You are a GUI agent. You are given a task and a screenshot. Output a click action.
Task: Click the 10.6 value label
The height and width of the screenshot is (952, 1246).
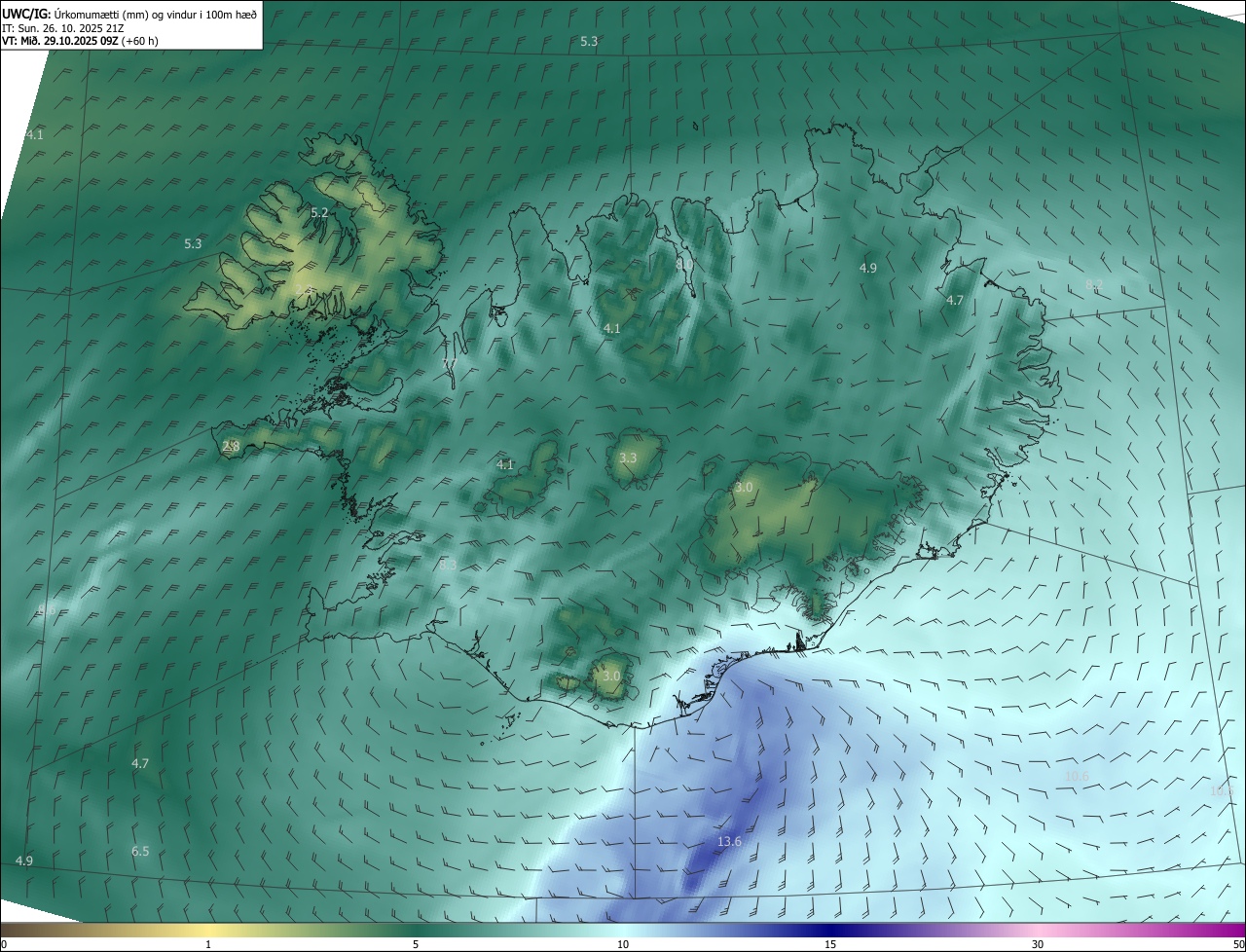[x=1077, y=776]
